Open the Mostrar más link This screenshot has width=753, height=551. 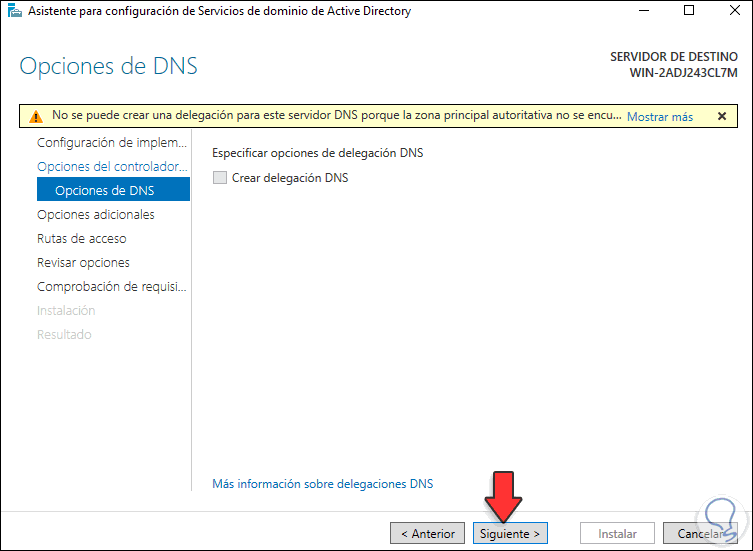tap(660, 117)
